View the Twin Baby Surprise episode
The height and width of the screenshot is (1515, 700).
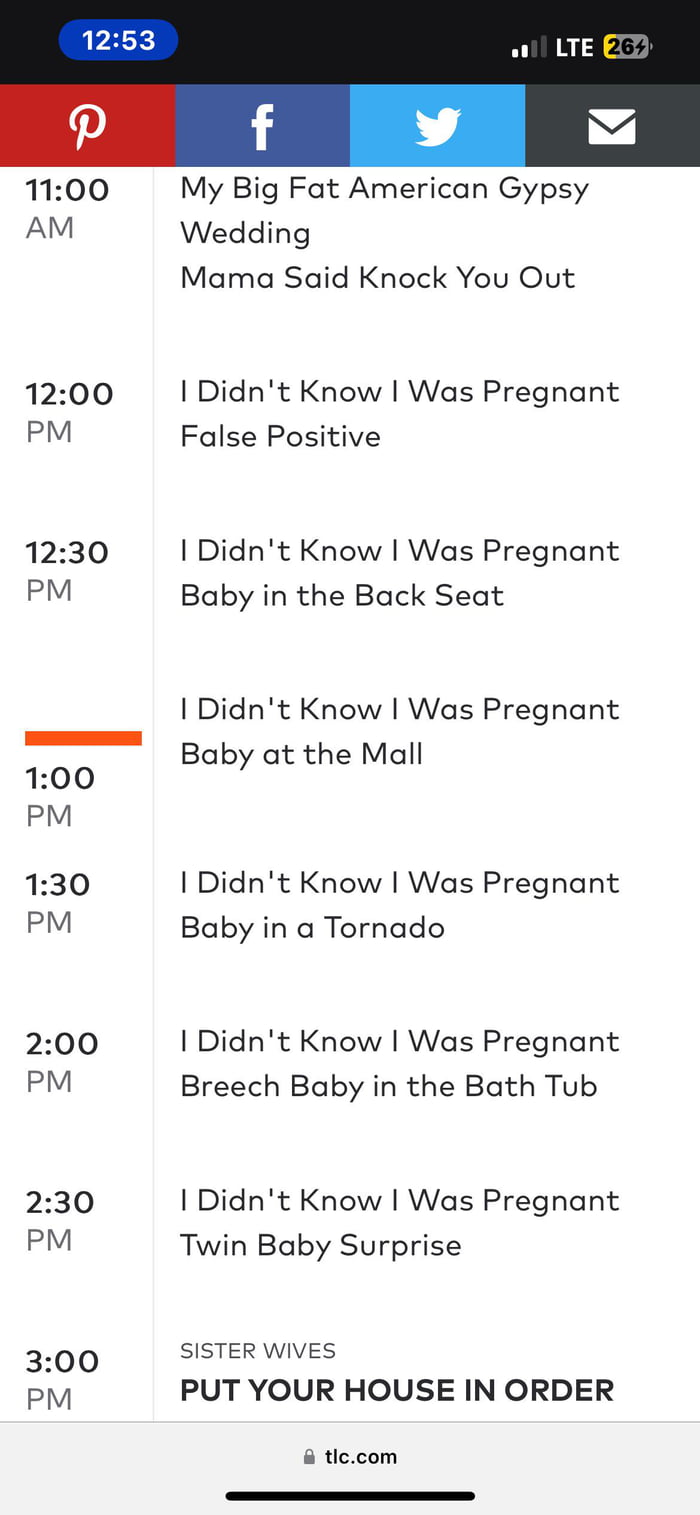coord(320,1245)
